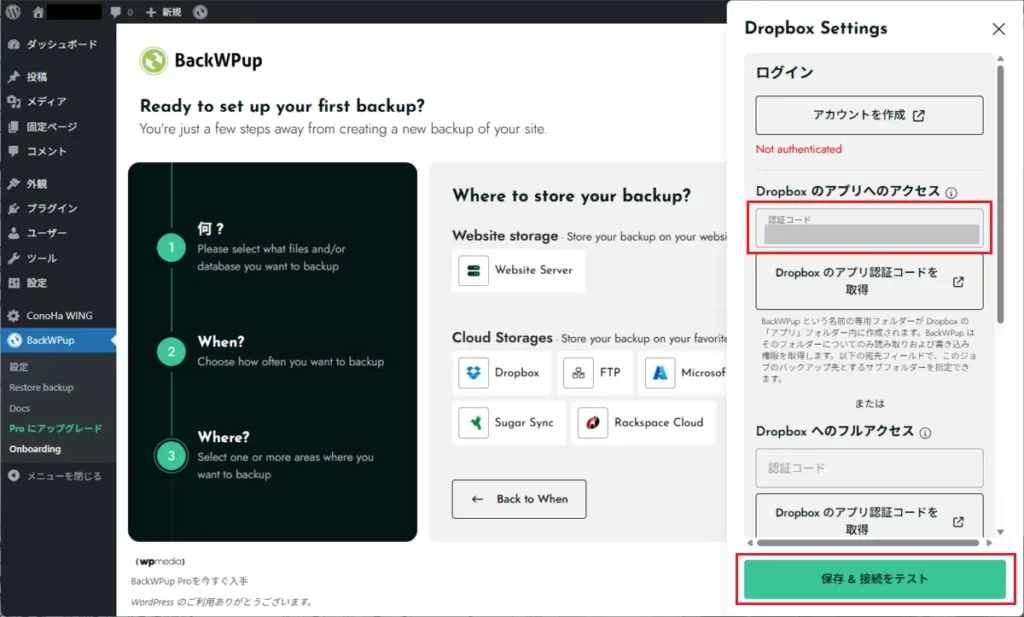Click the WordPress logo in admin bar

coord(13,12)
